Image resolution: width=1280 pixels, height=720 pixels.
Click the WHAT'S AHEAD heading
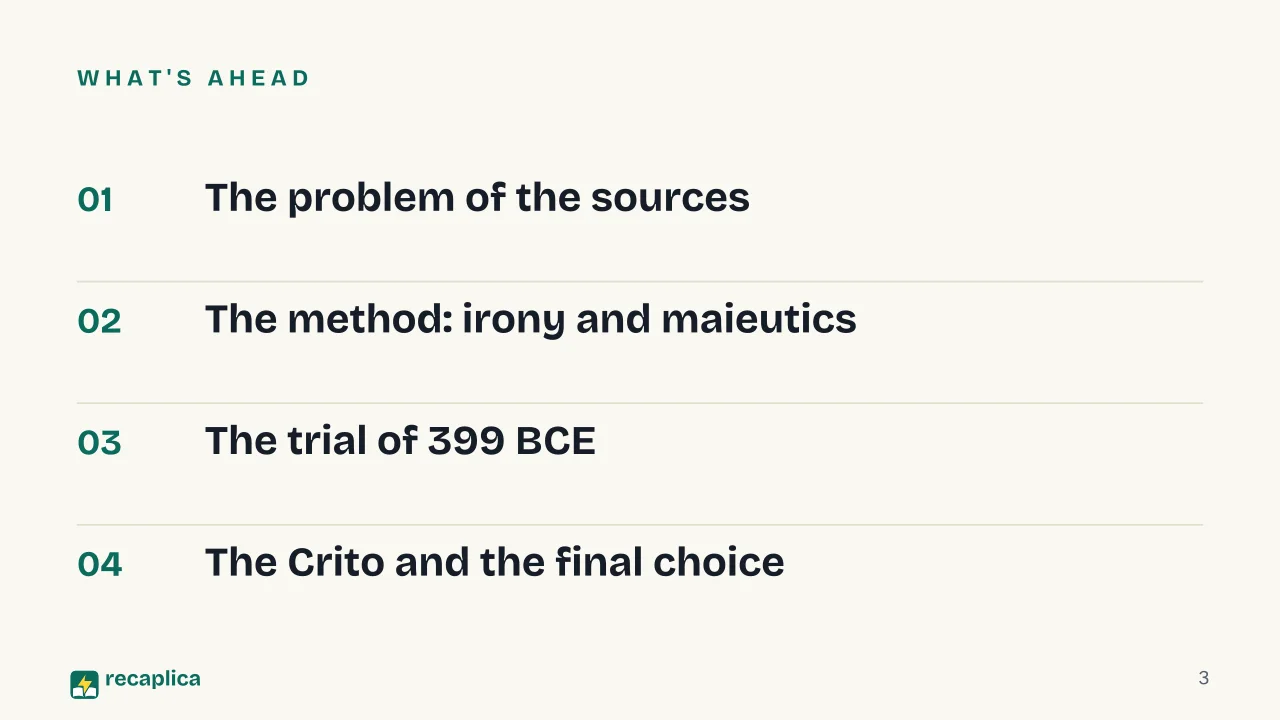[194, 78]
